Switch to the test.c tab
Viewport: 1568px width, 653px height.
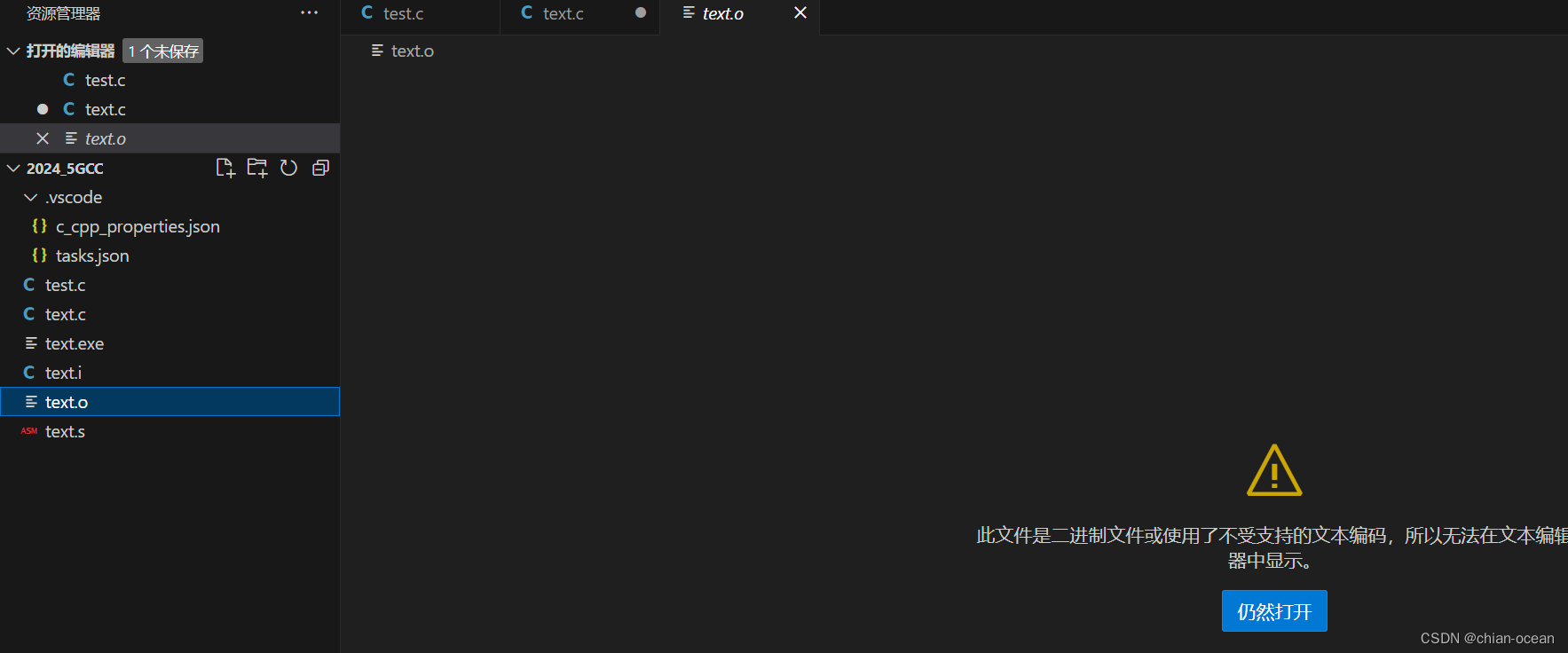coord(403,14)
